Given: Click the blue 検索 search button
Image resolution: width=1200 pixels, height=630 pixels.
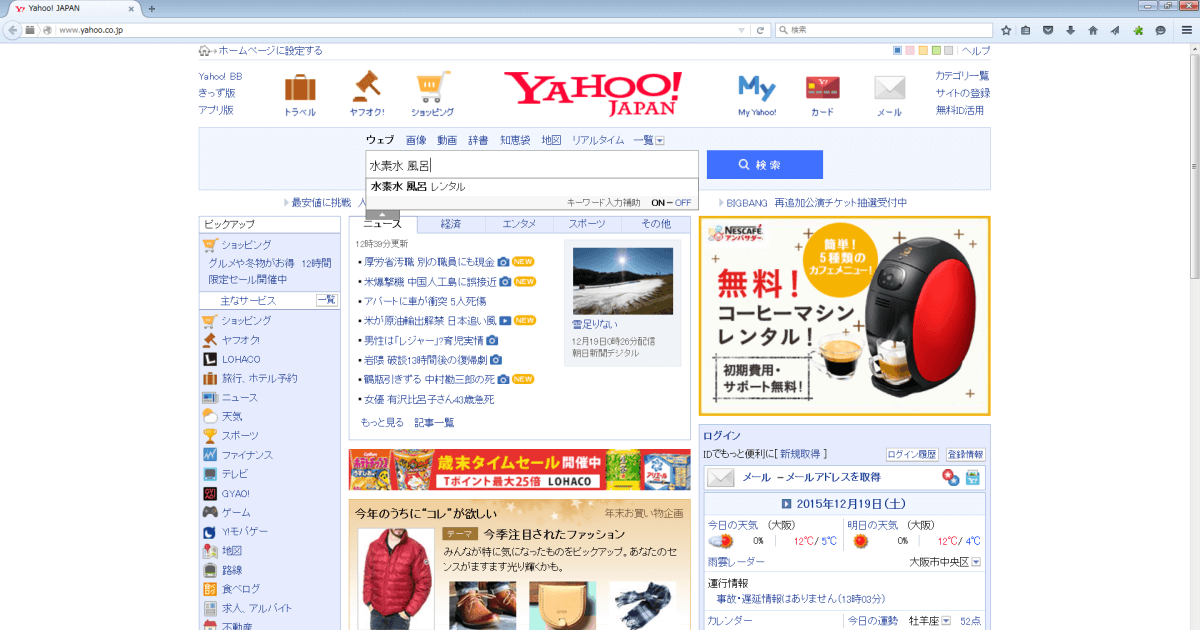Looking at the screenshot, I should coord(765,165).
